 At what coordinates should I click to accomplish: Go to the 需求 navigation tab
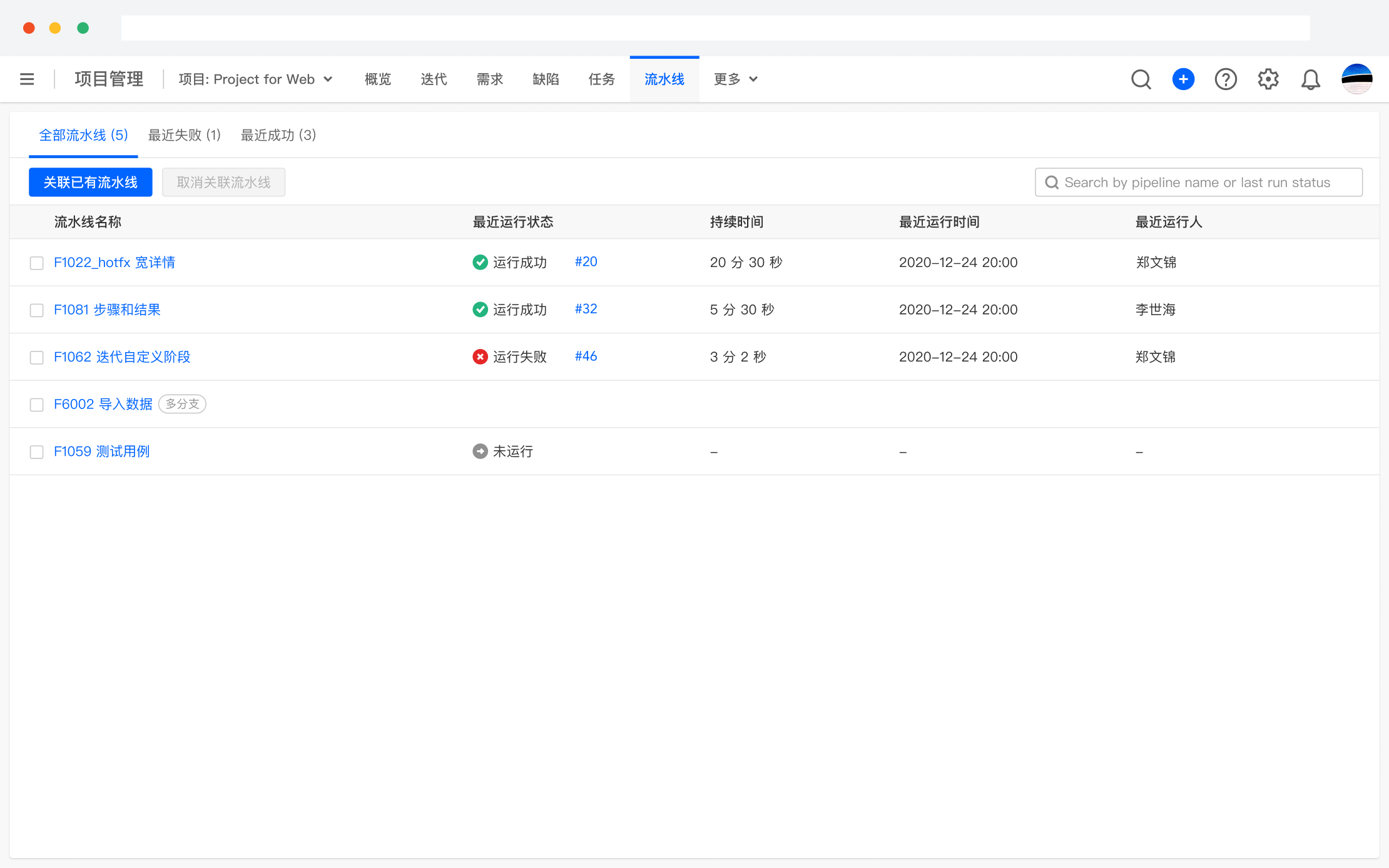489,79
